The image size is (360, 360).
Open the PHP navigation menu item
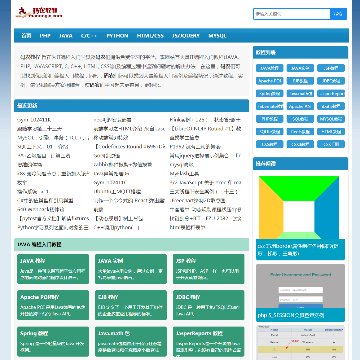pos(45,36)
